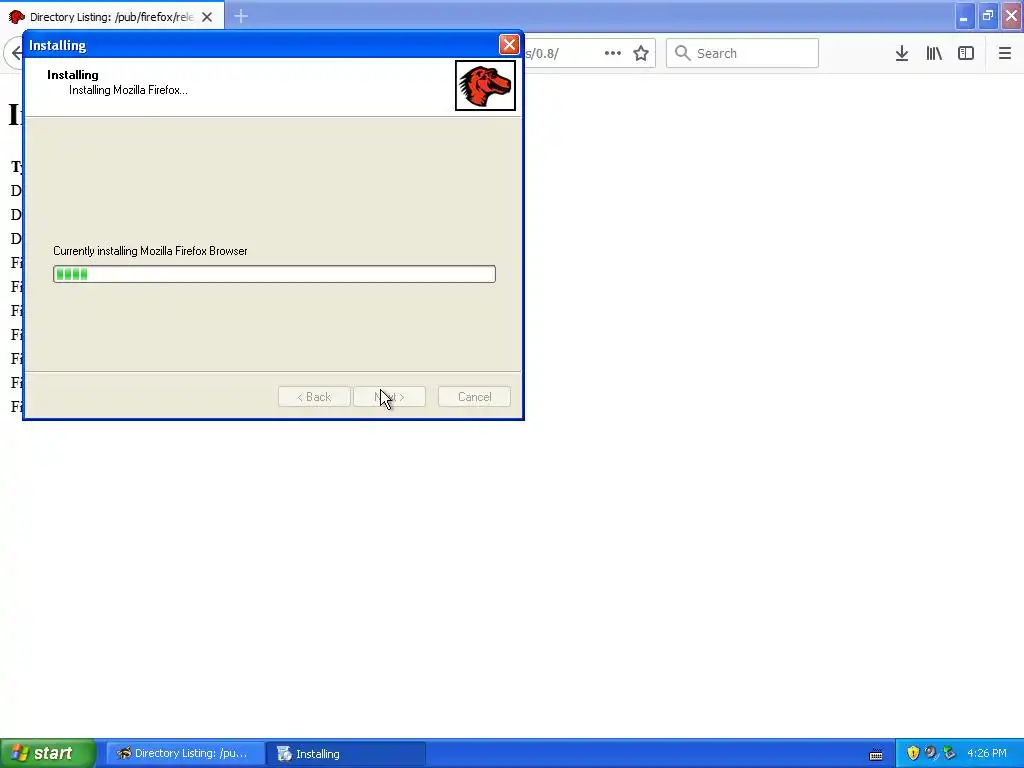Close the Directory Listing tab

coord(207,17)
